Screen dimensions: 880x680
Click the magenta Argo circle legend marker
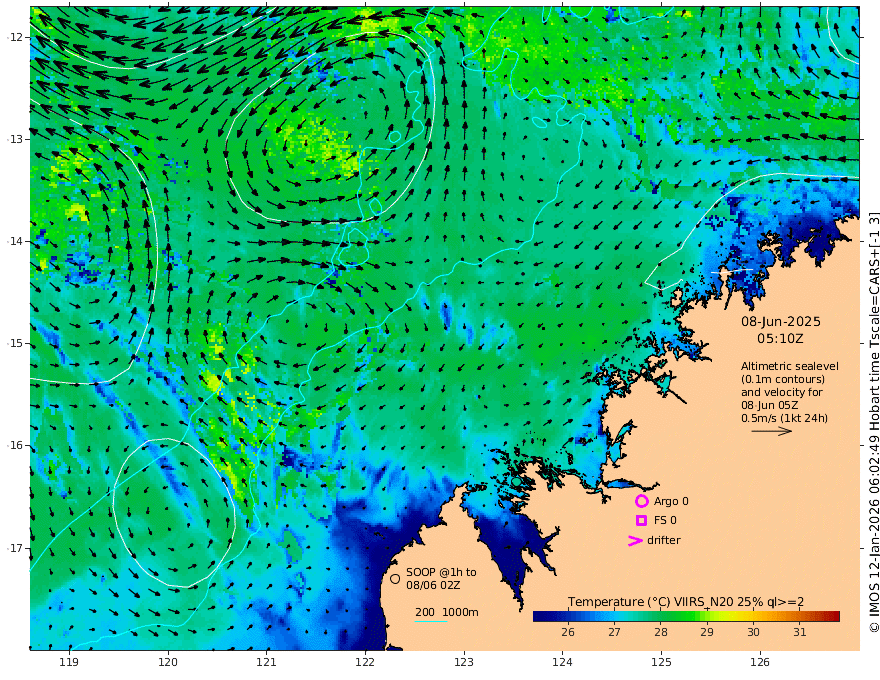tap(641, 501)
